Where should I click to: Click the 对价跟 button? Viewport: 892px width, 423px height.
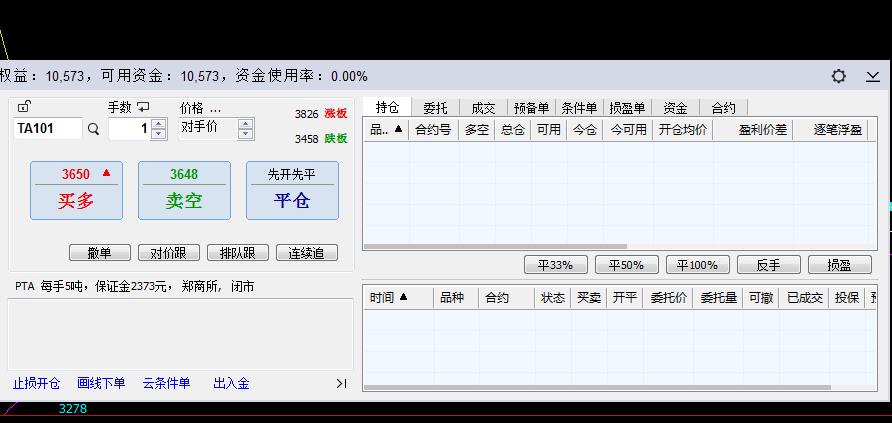[169, 253]
